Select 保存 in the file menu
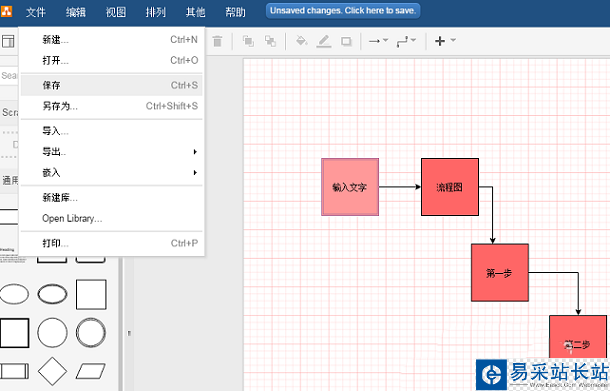The image size is (610, 391). pyautogui.click(x=112, y=85)
